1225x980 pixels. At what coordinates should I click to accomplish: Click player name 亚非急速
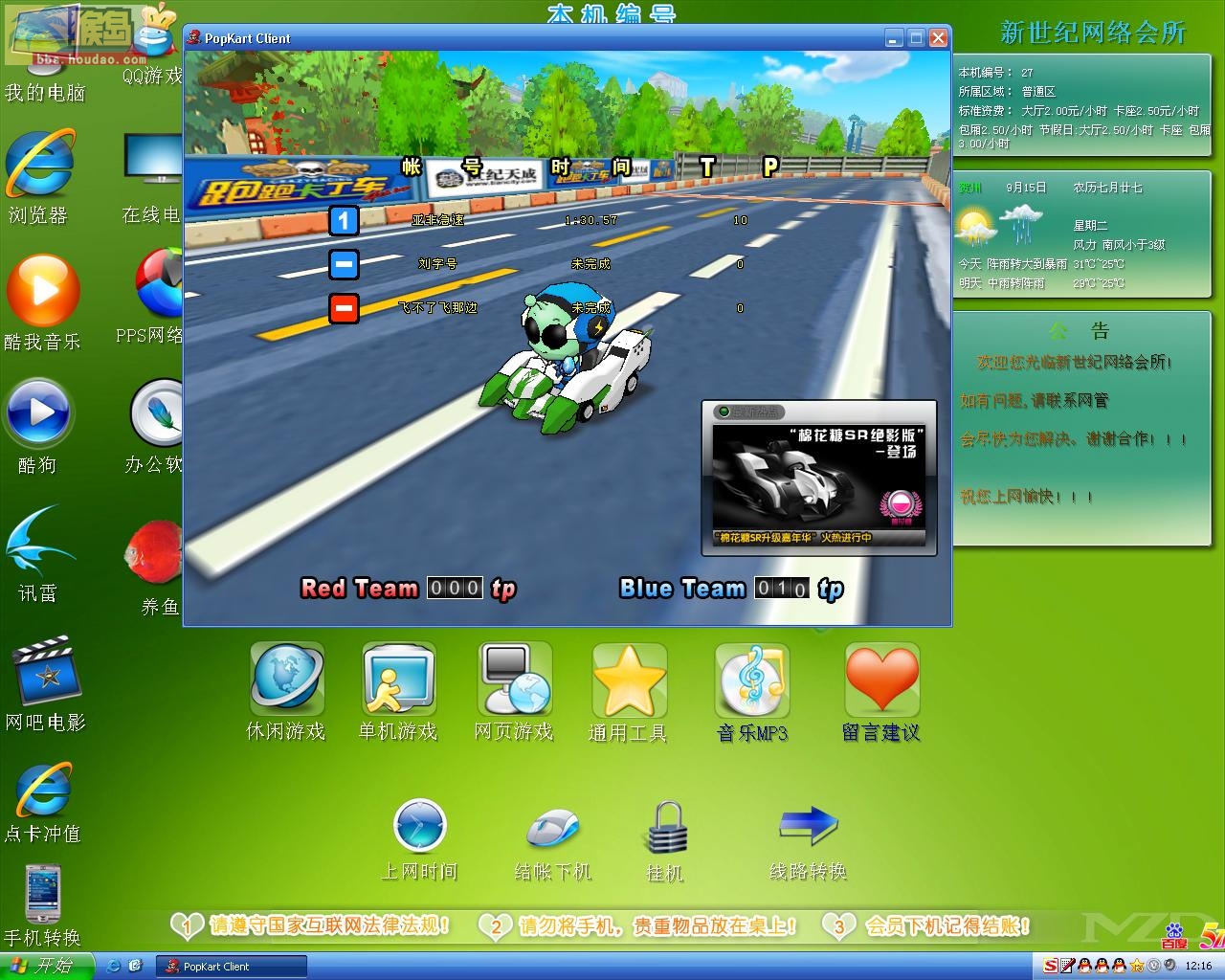[437, 220]
